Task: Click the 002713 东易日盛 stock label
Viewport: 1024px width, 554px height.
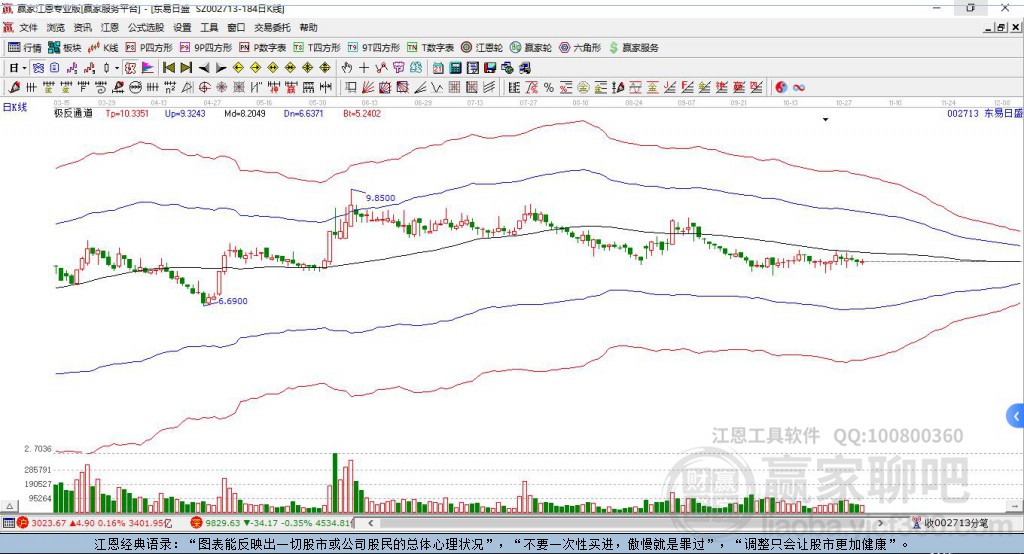Action: coord(984,113)
